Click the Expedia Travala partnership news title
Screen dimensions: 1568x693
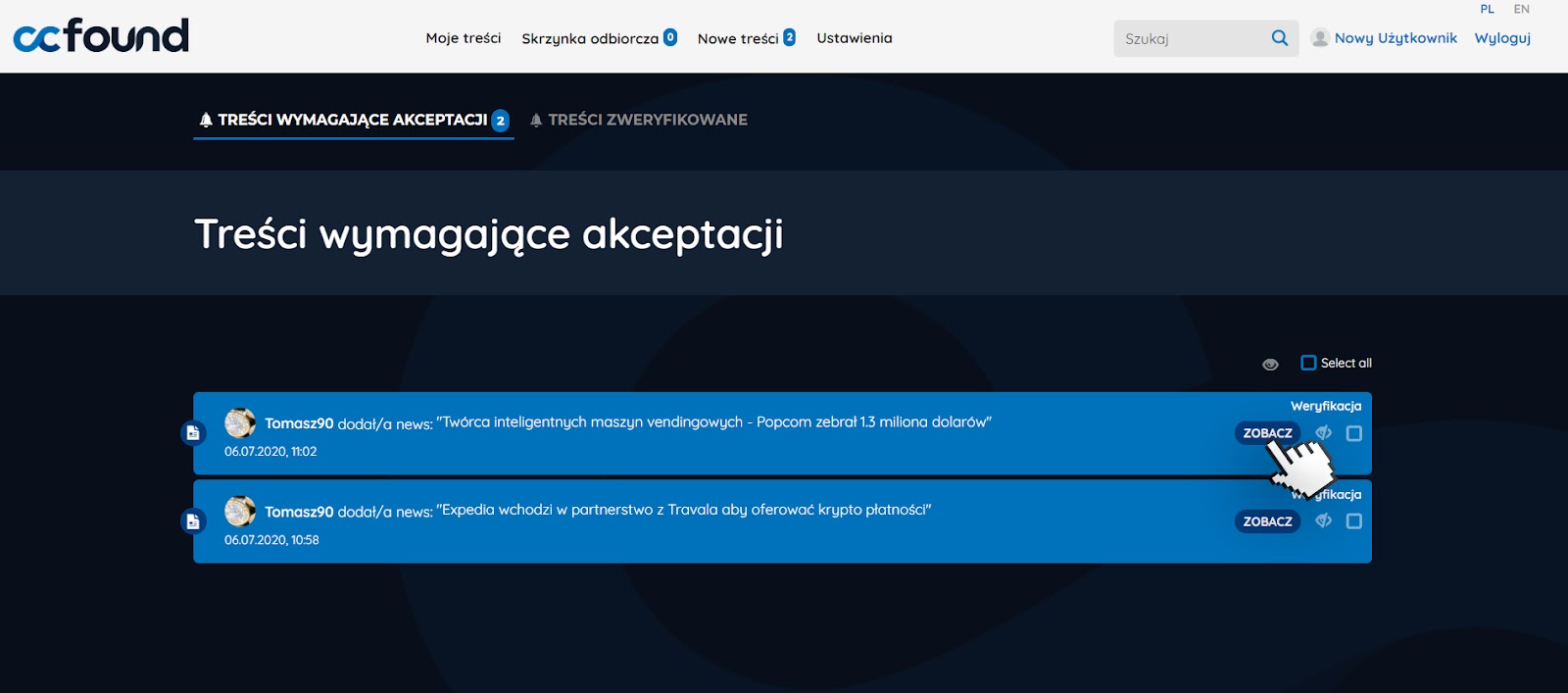click(684, 510)
